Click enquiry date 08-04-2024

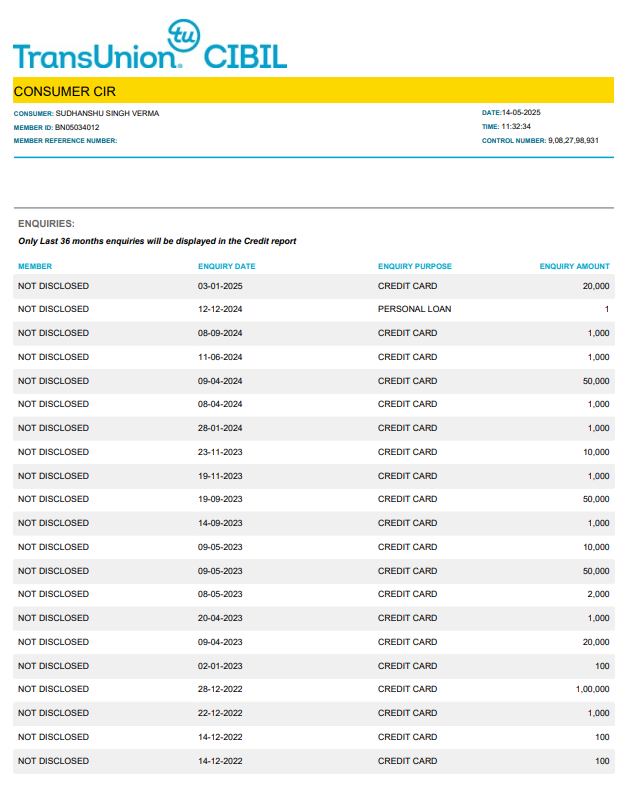click(220, 404)
